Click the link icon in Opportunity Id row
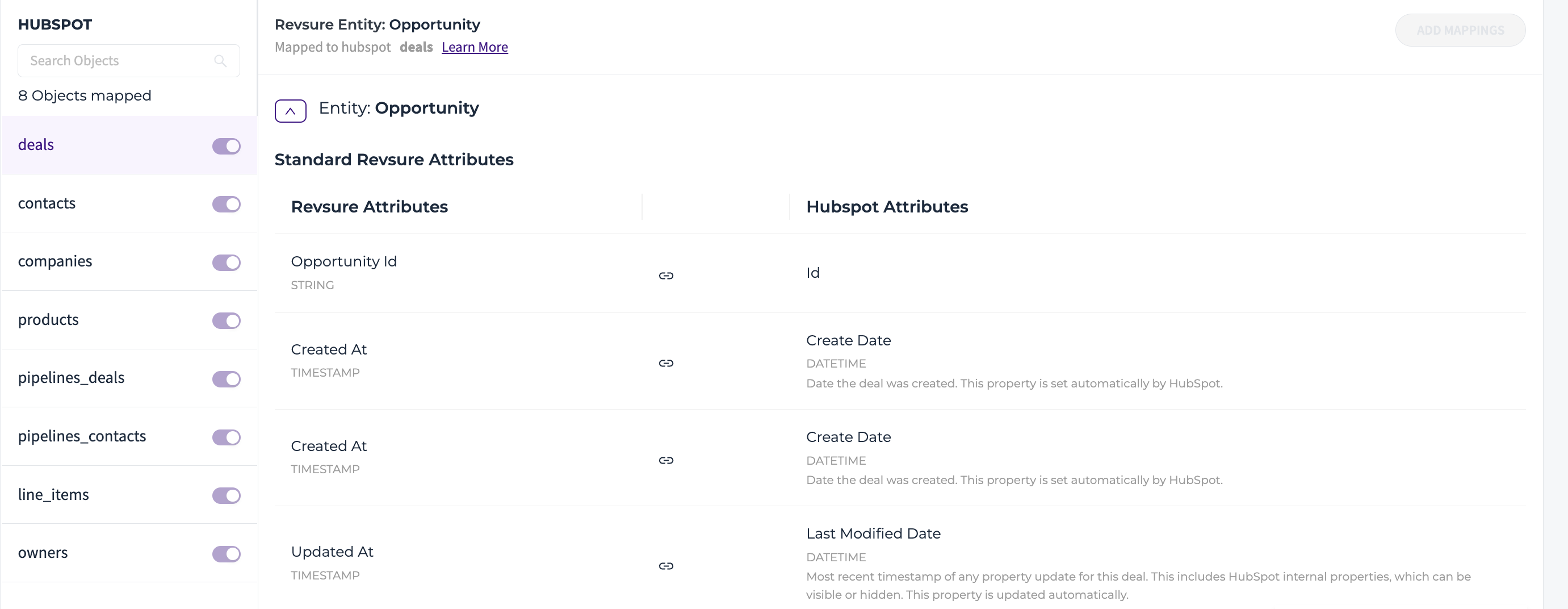 click(666, 276)
